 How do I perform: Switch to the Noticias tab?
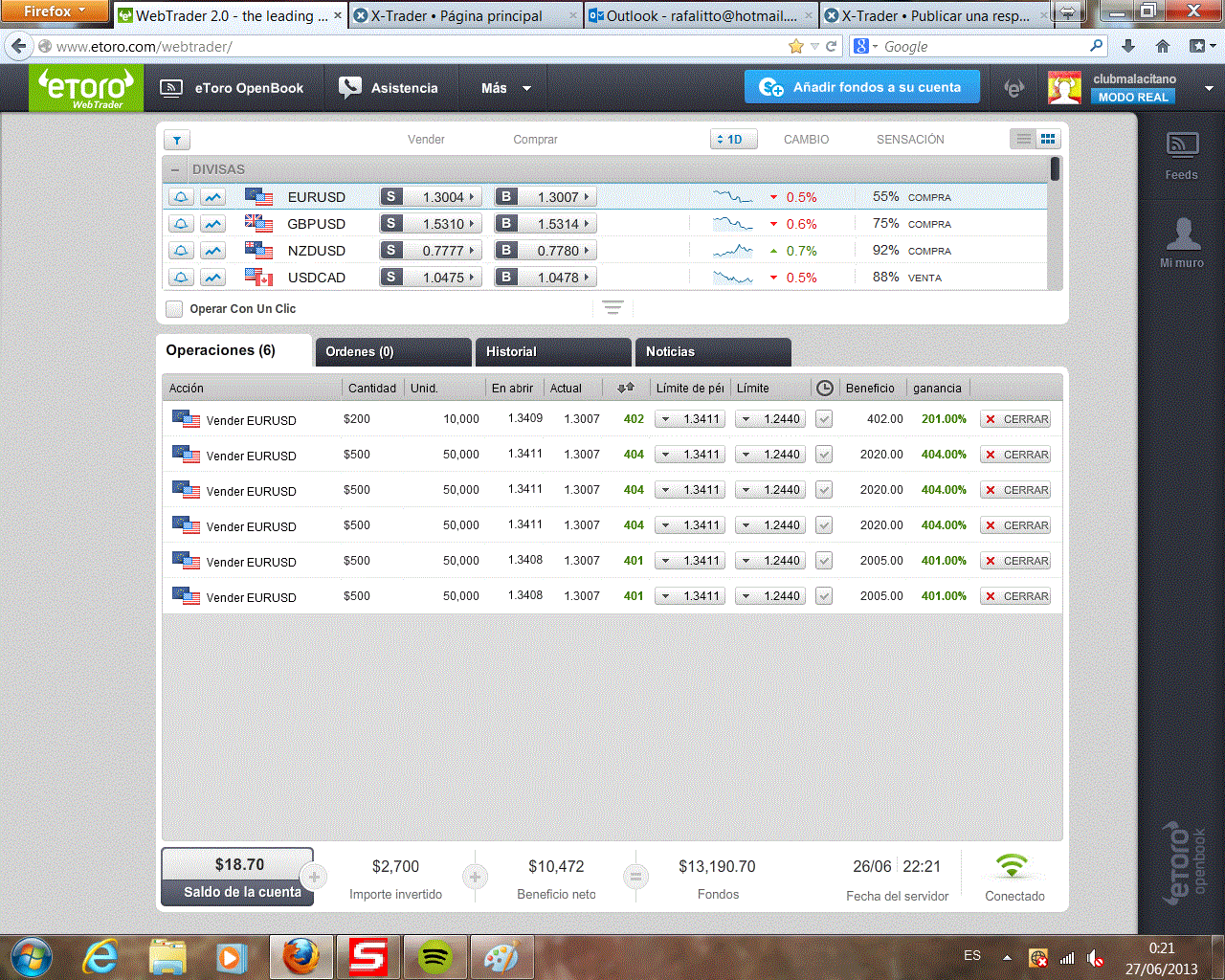tap(713, 352)
